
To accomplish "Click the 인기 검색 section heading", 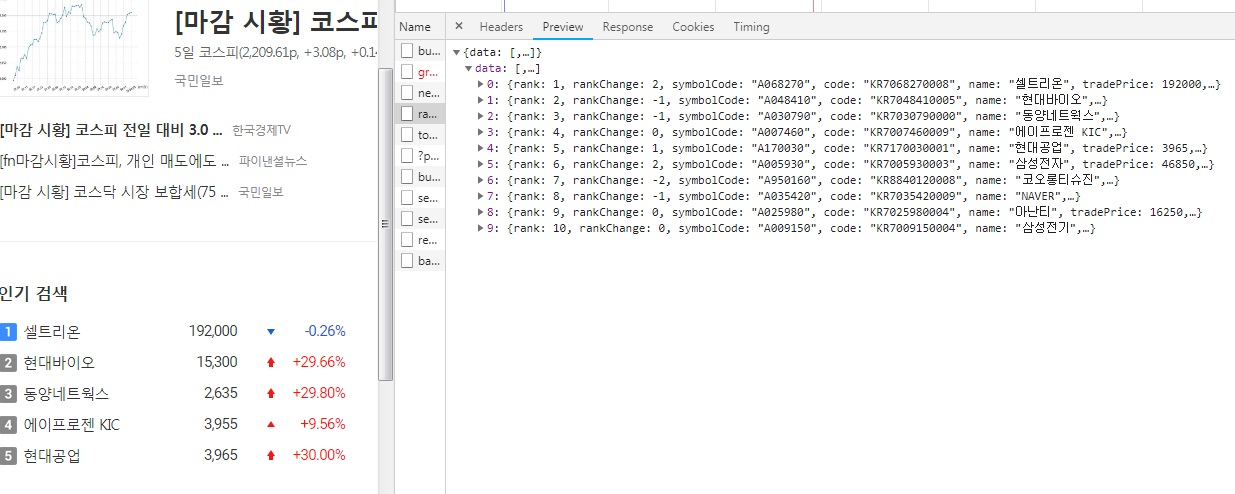I will coord(34,294).
